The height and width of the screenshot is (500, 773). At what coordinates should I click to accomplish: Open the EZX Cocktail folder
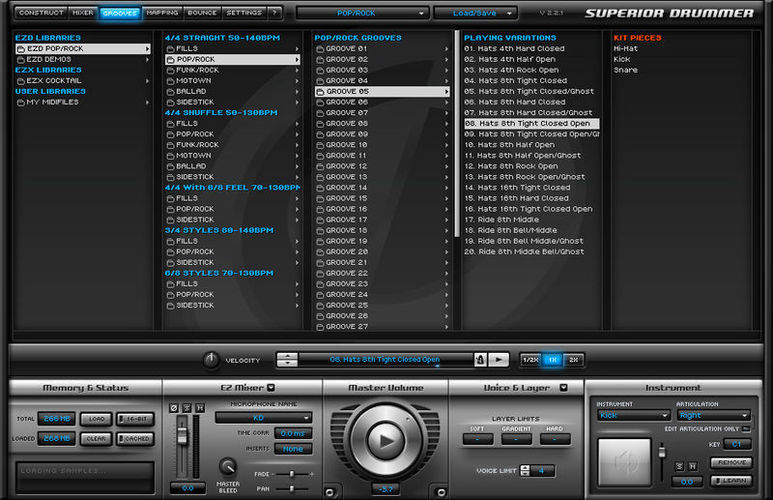83,80
